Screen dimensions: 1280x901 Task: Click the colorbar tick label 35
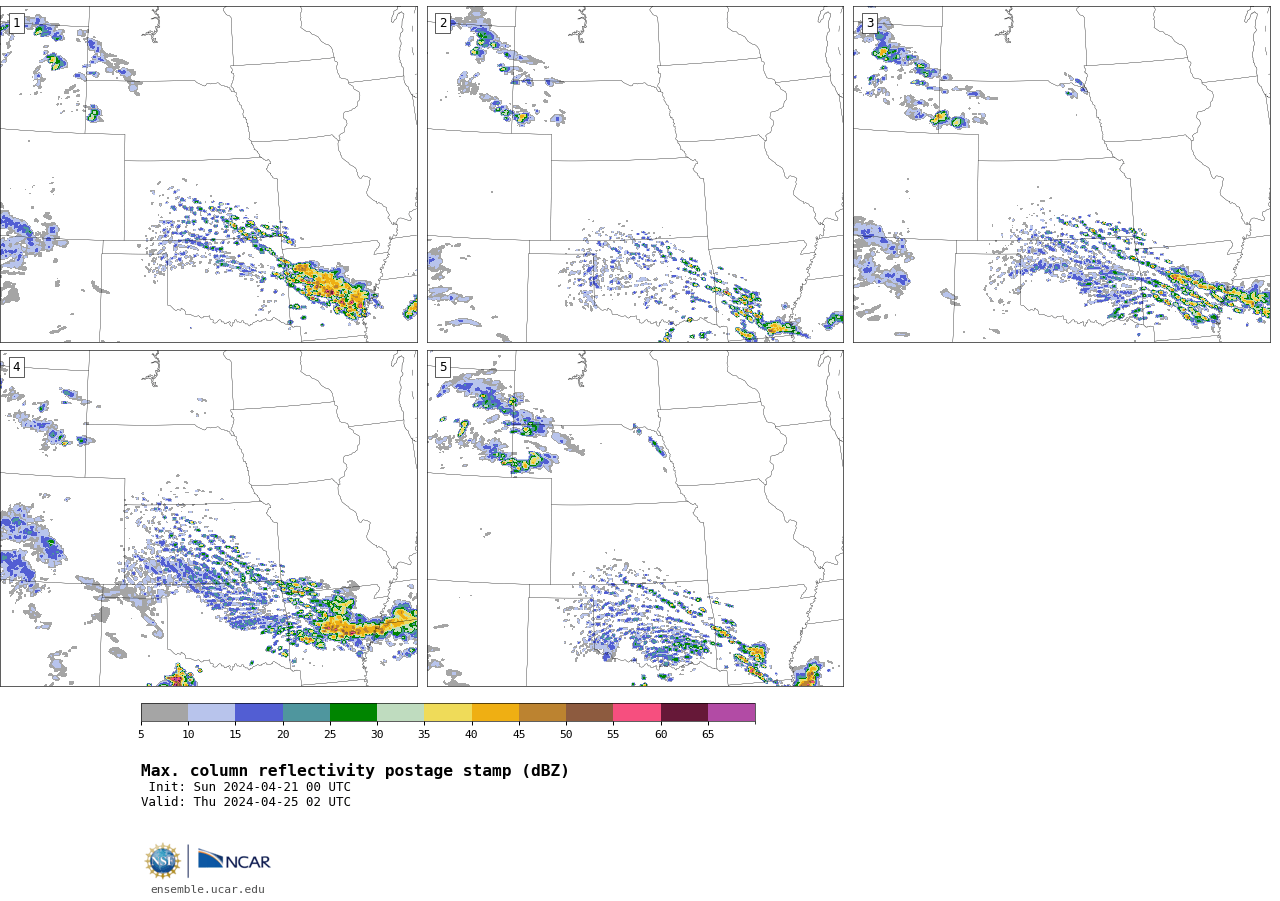coord(424,735)
